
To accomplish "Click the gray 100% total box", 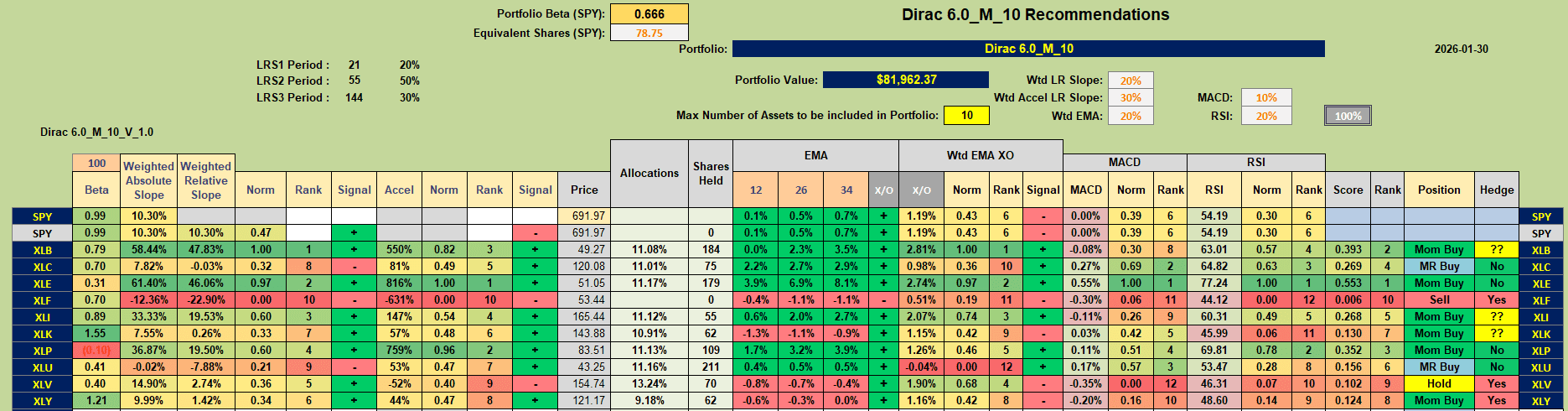I will pos(1348,116).
